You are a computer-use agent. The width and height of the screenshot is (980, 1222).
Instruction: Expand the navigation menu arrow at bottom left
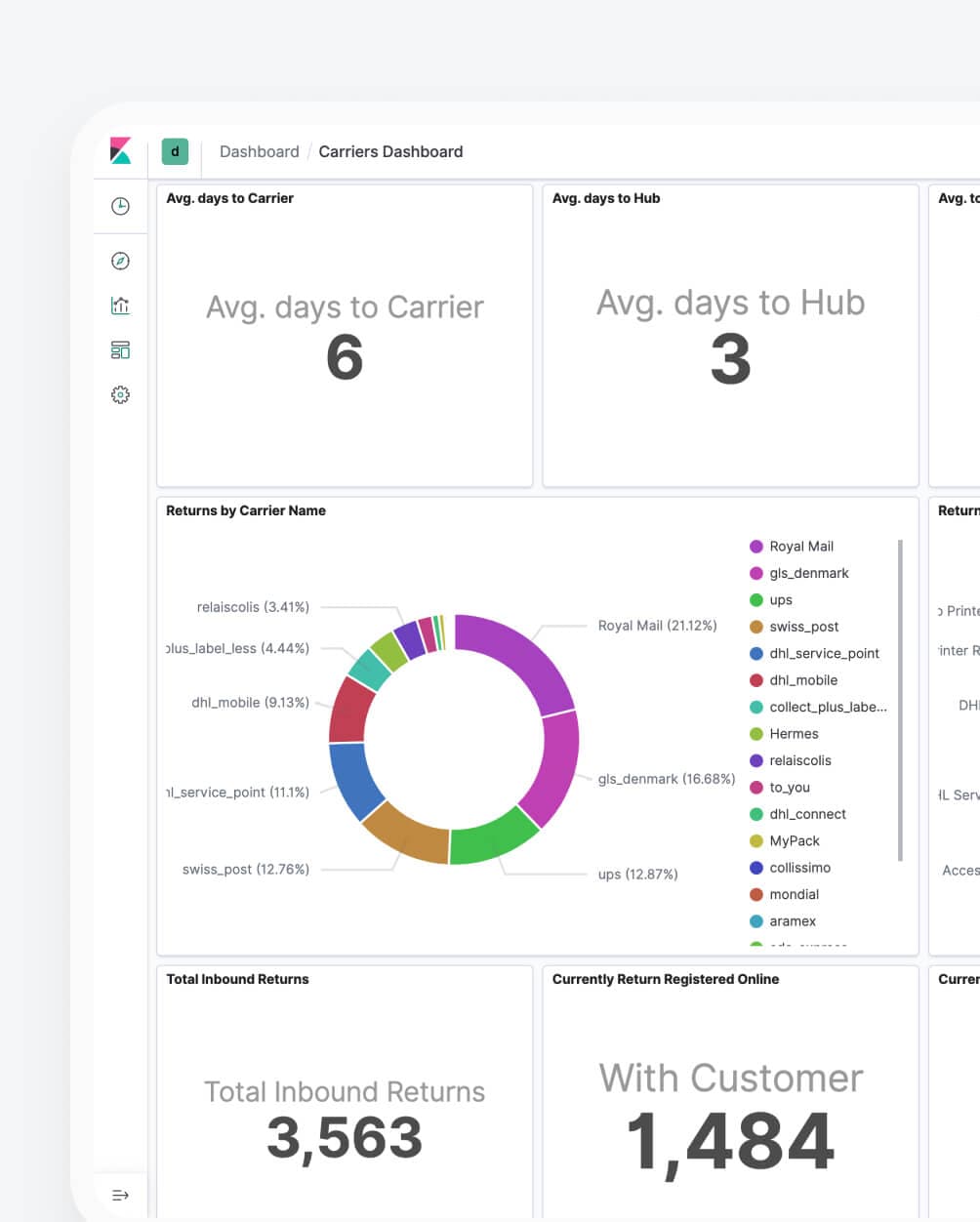pos(120,1194)
